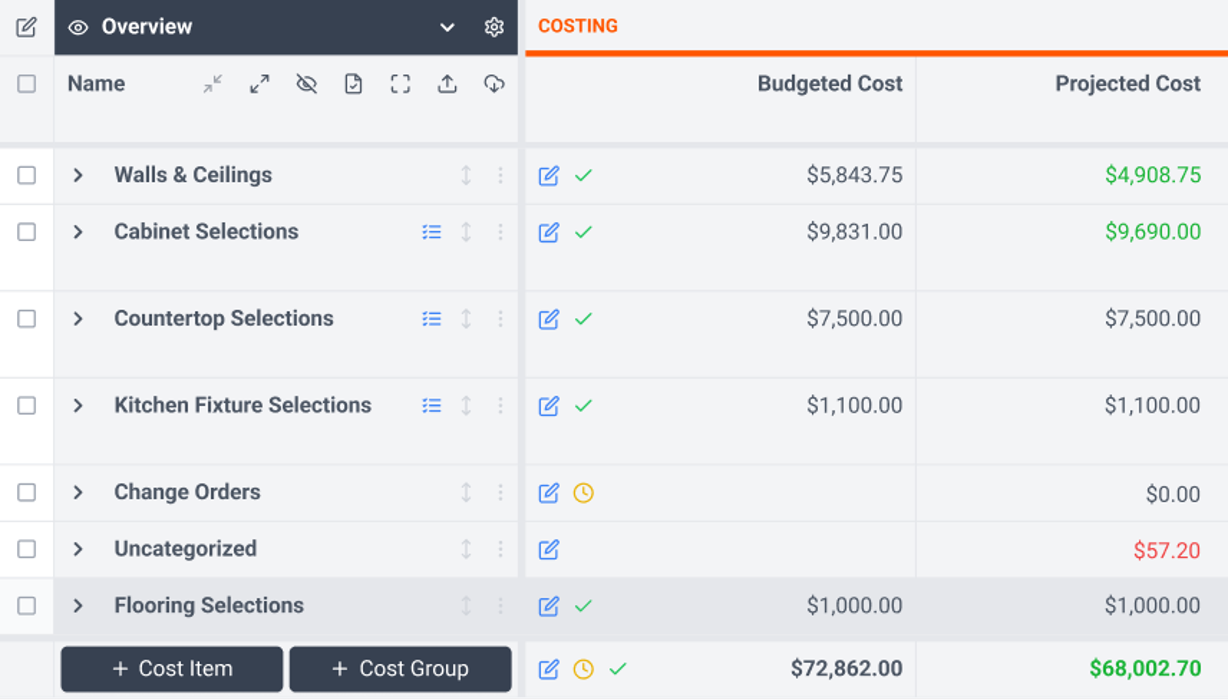Click the collapse all rows arrows icon
1228x700 pixels.
point(213,85)
